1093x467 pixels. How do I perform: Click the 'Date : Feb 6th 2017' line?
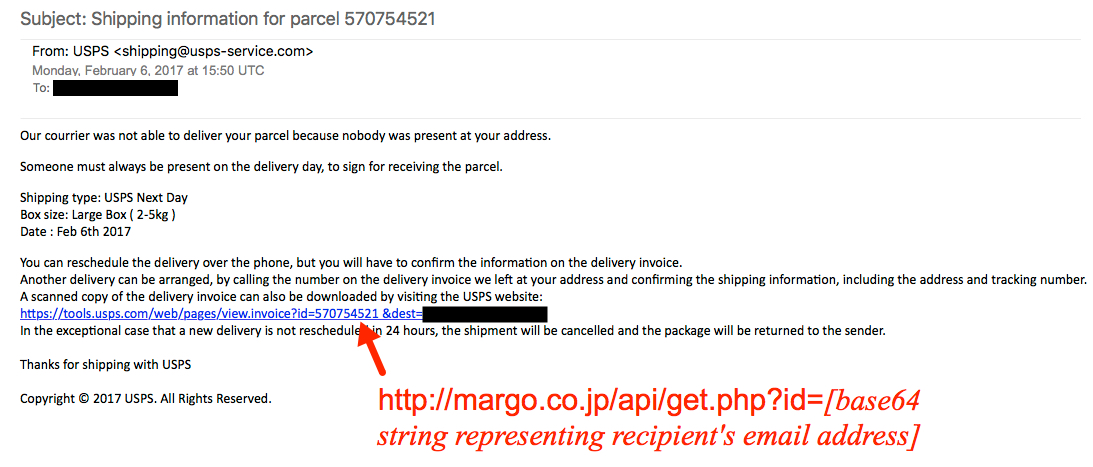tap(75, 231)
